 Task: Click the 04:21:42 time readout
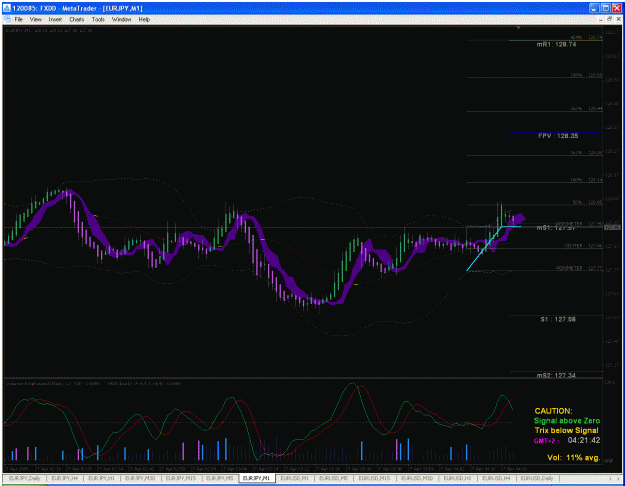pos(584,441)
